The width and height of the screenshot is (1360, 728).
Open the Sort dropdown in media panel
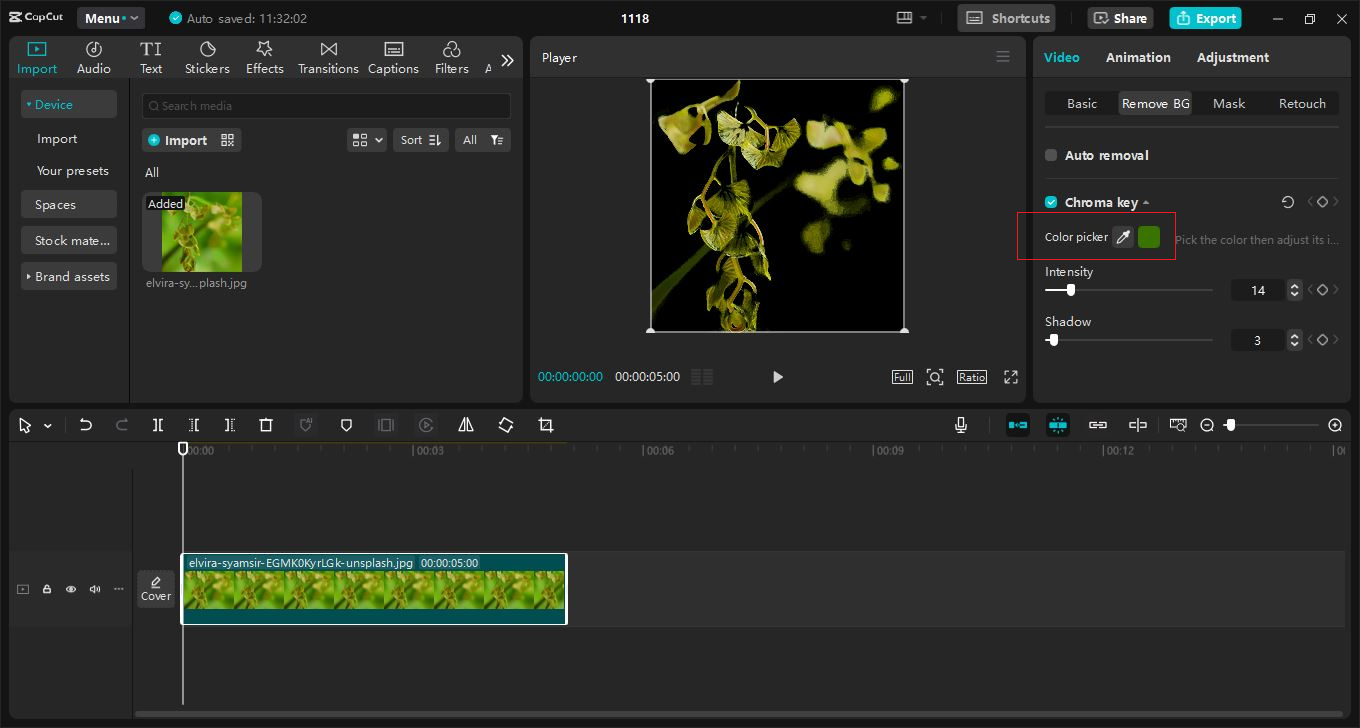(x=421, y=140)
